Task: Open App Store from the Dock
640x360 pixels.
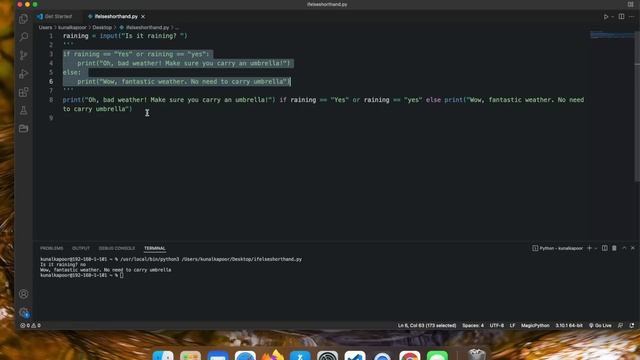Action: 300,356
